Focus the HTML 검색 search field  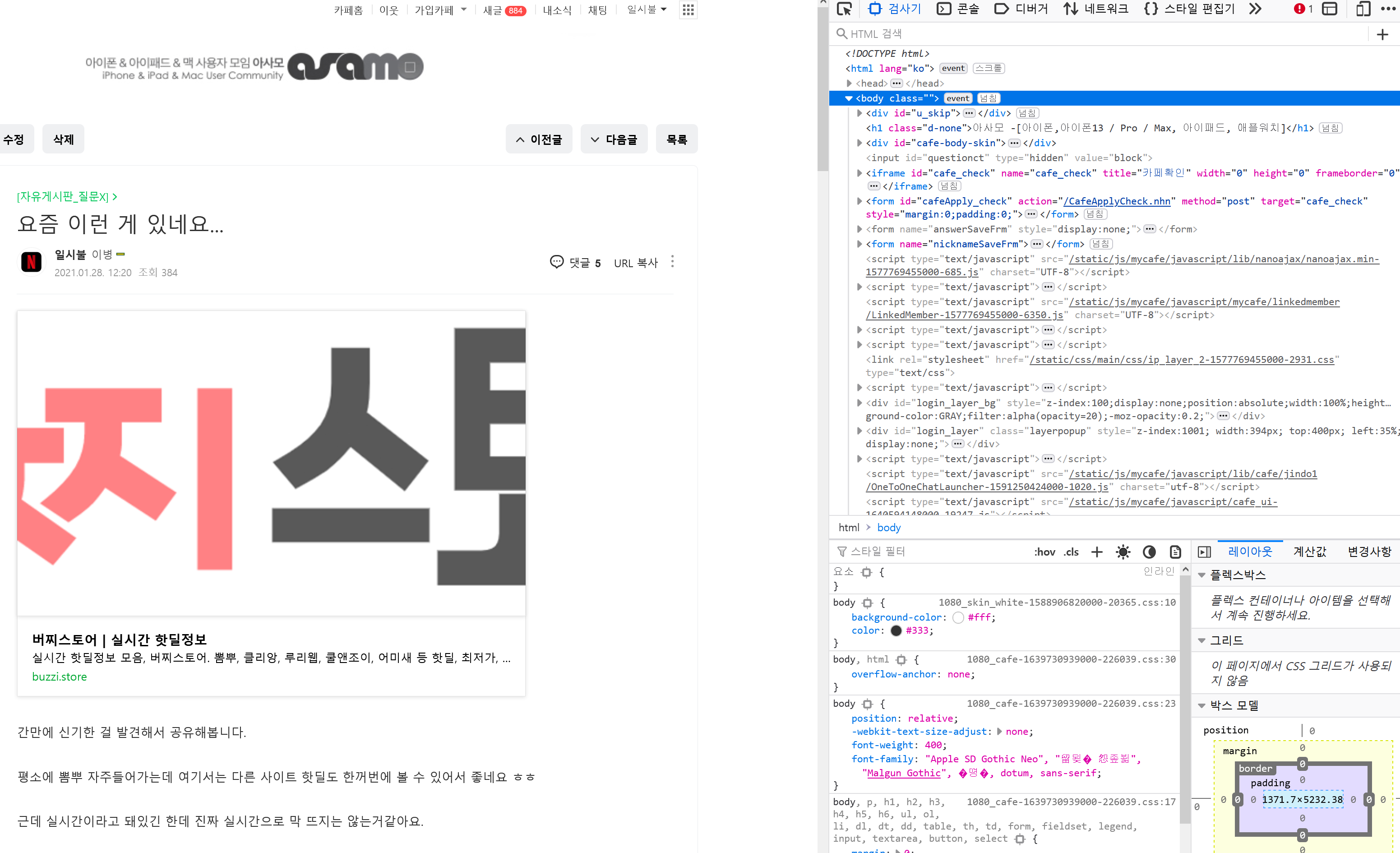[x=1100, y=33]
